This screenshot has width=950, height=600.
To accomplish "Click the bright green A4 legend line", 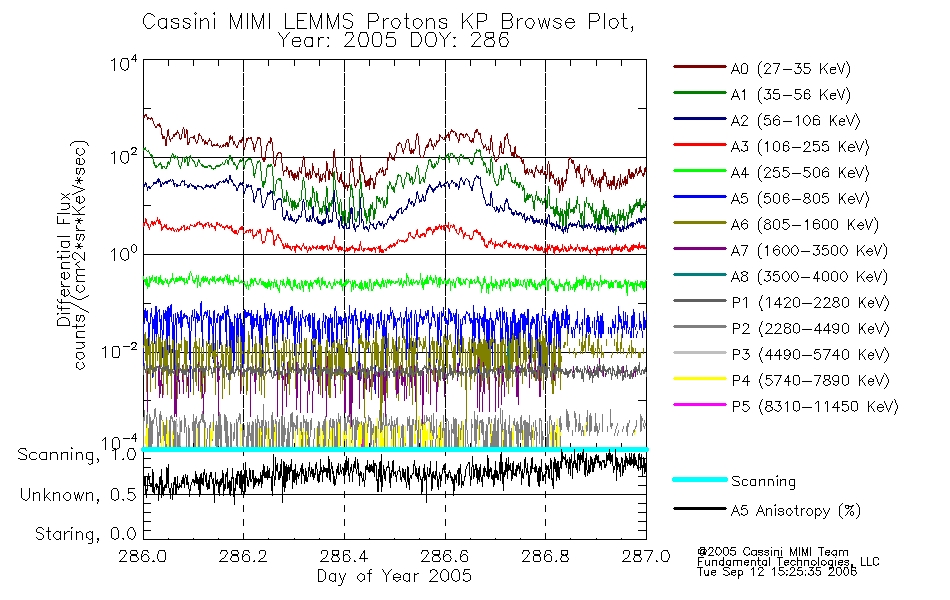I will (700, 171).
